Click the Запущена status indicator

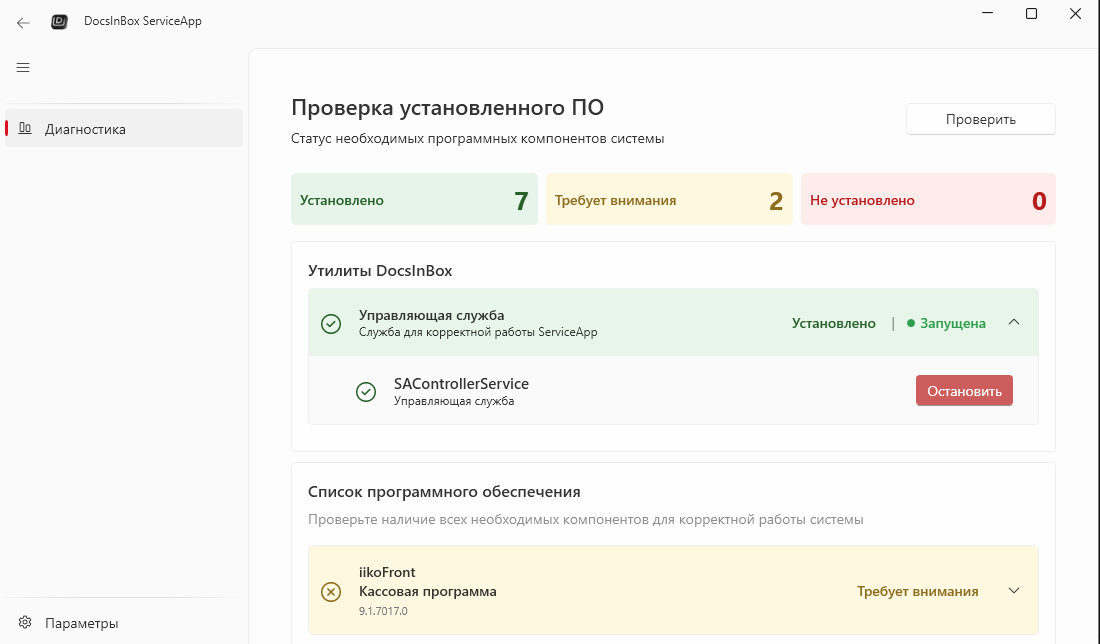946,323
